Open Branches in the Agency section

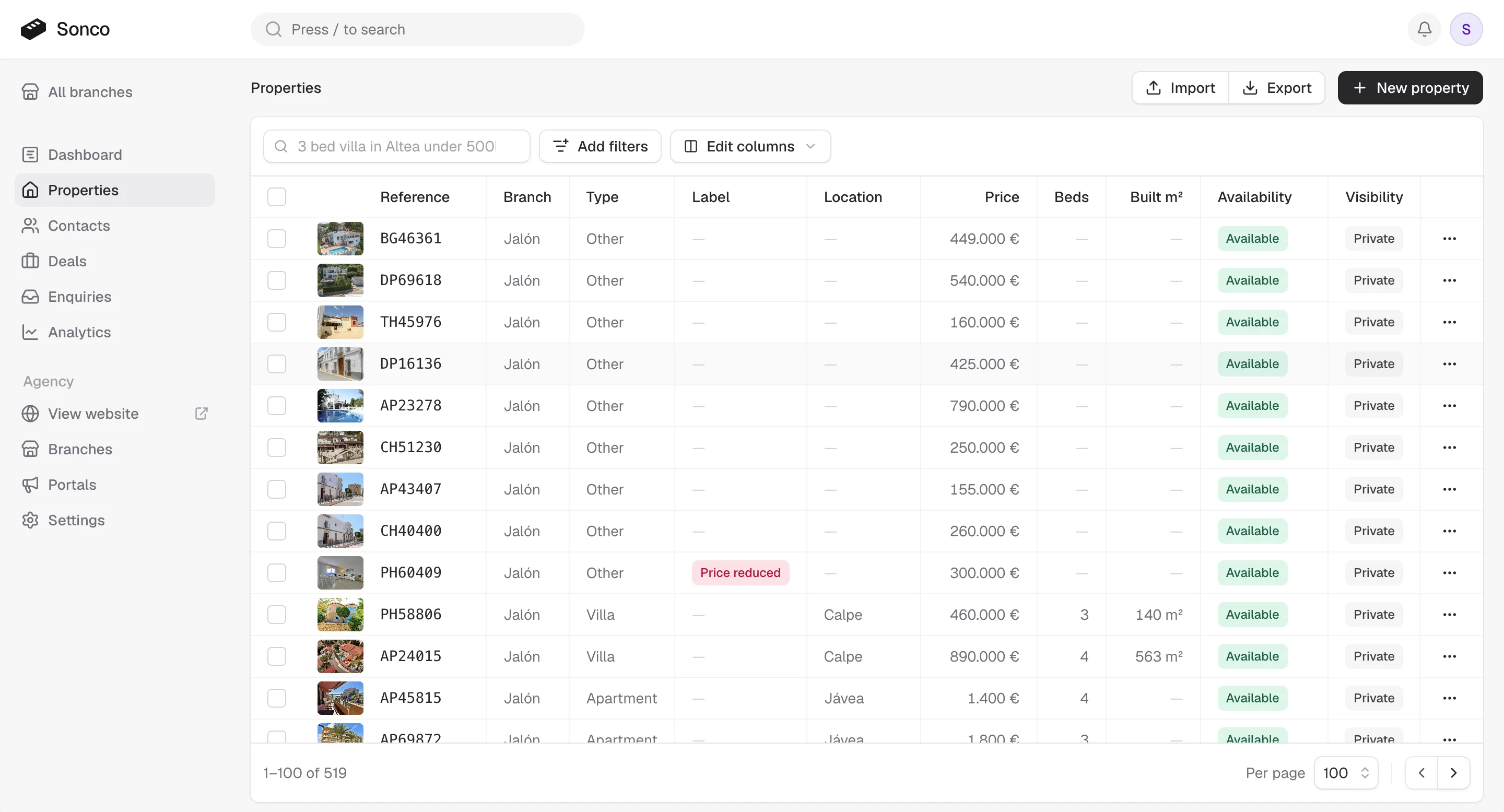tap(115, 449)
